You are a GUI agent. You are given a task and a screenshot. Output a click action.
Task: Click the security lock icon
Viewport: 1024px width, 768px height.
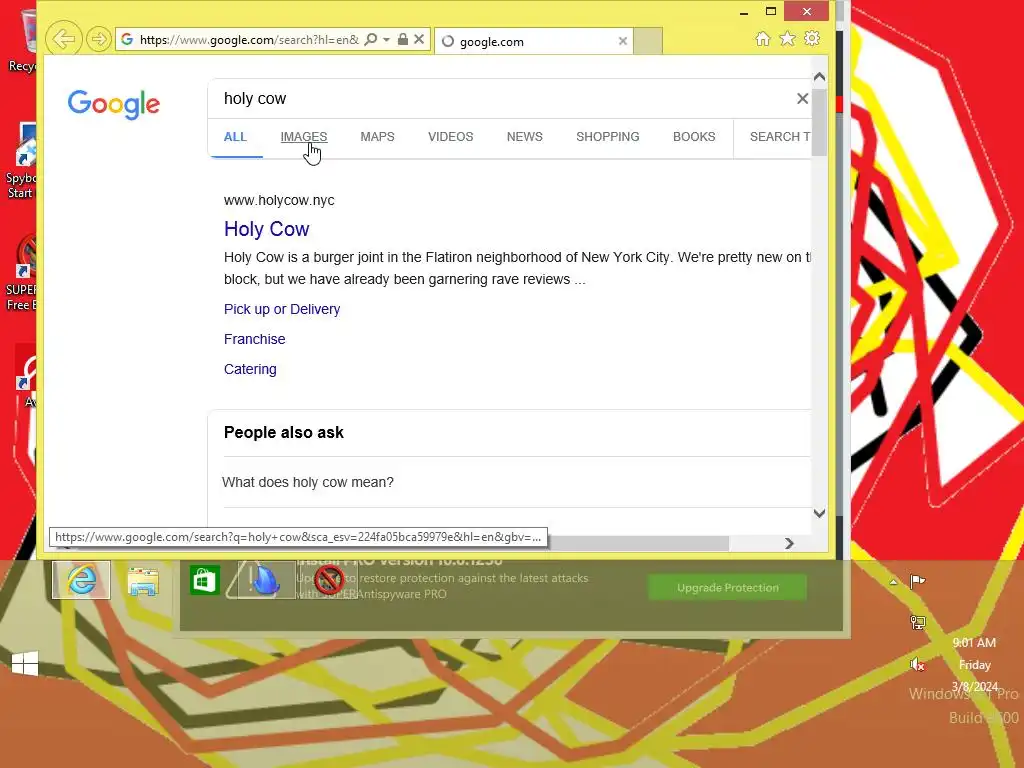403,39
